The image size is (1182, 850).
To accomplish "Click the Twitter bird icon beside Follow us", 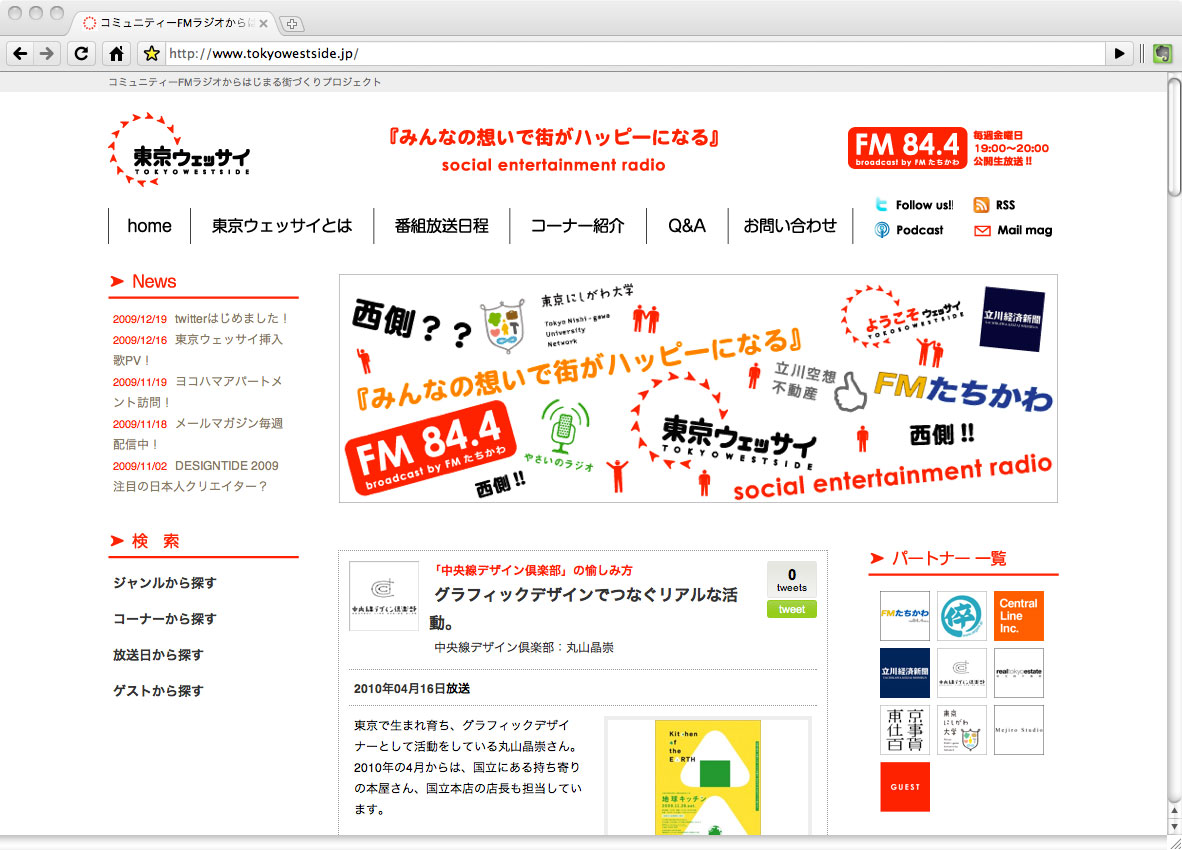I will pos(881,204).
